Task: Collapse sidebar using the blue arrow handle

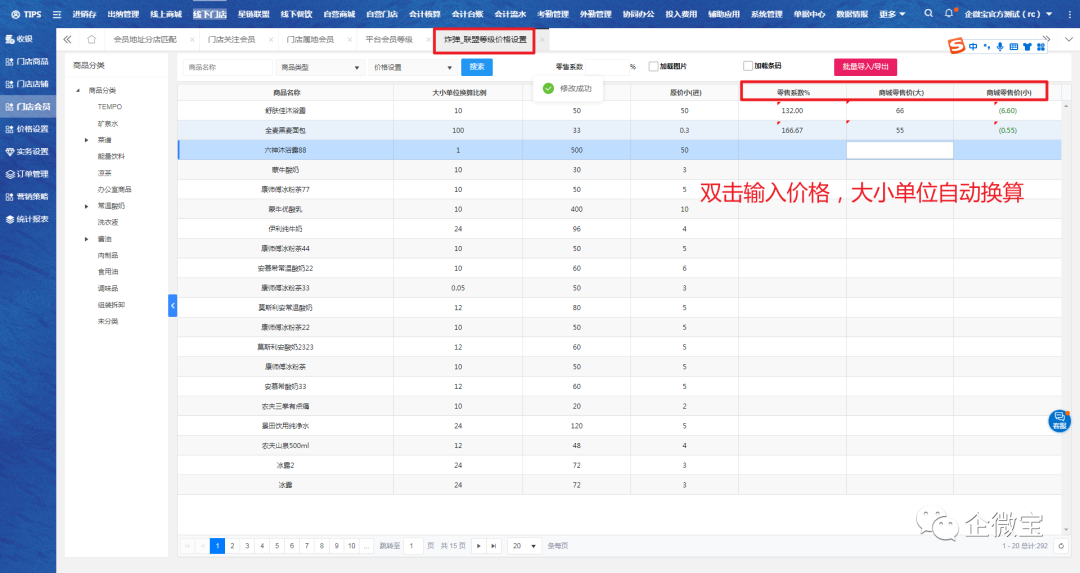Action: point(172,305)
